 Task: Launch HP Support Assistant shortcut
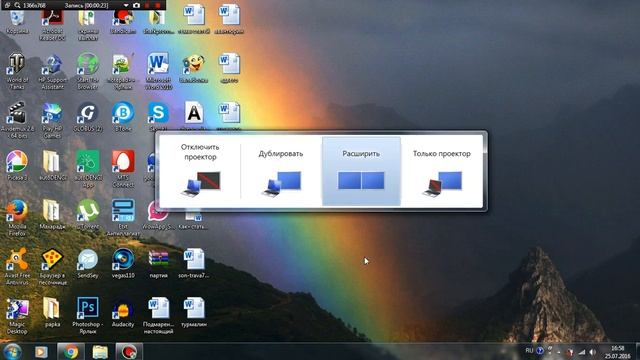coord(52,71)
